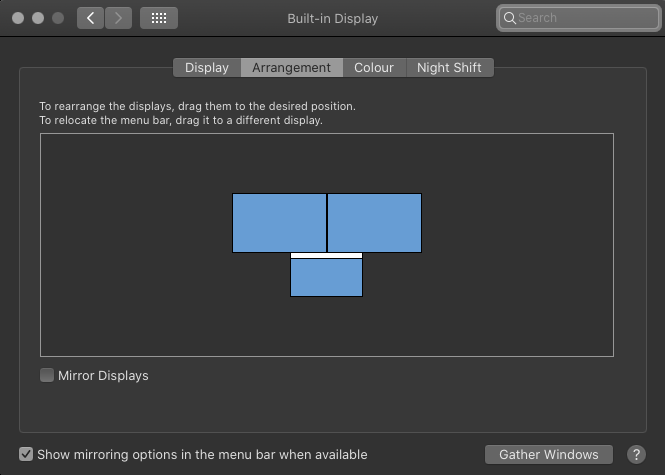Switch to the Display tab
This screenshot has height=475, width=665.
tap(207, 68)
